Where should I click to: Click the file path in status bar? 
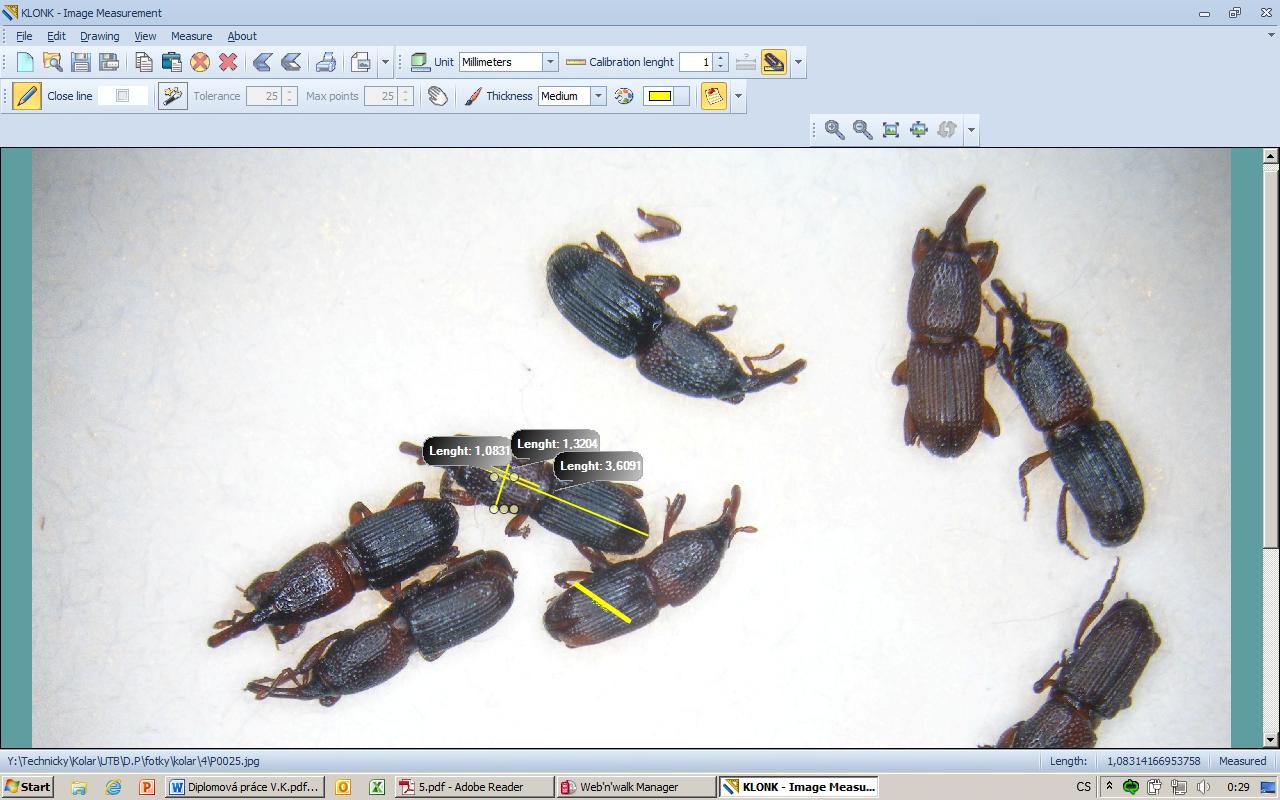pos(133,761)
